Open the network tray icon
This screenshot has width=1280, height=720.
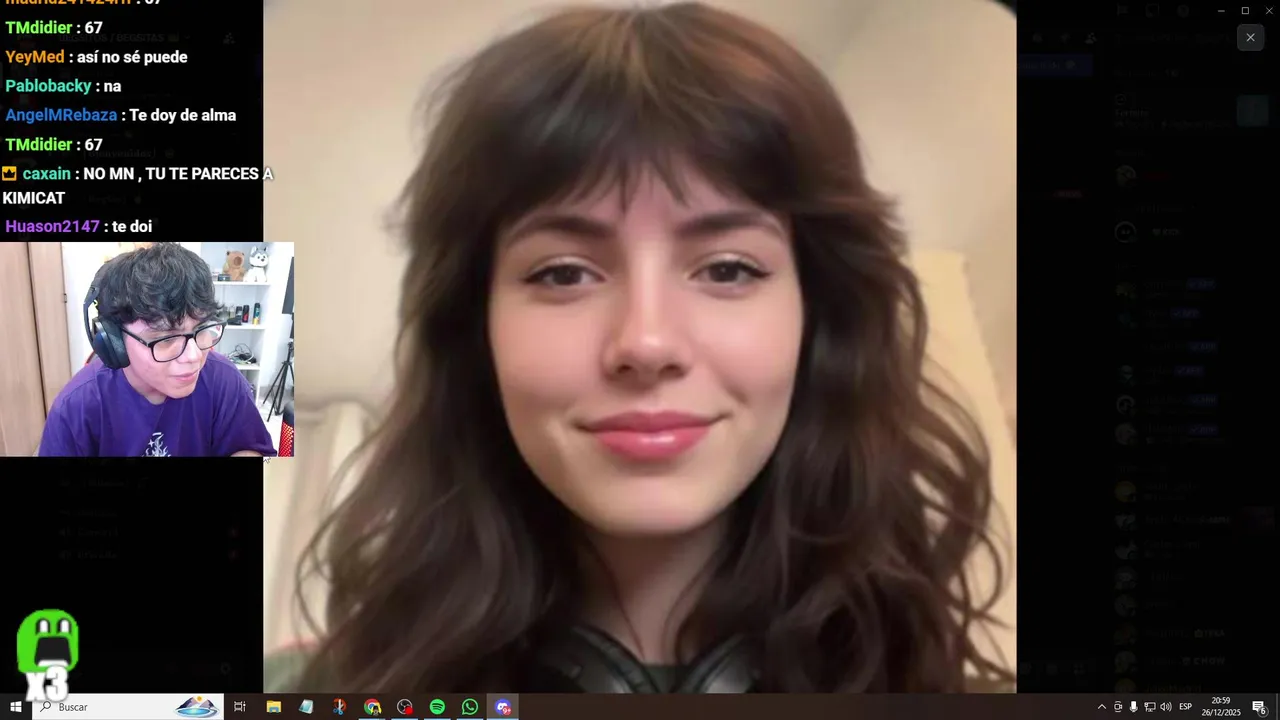(1149, 707)
